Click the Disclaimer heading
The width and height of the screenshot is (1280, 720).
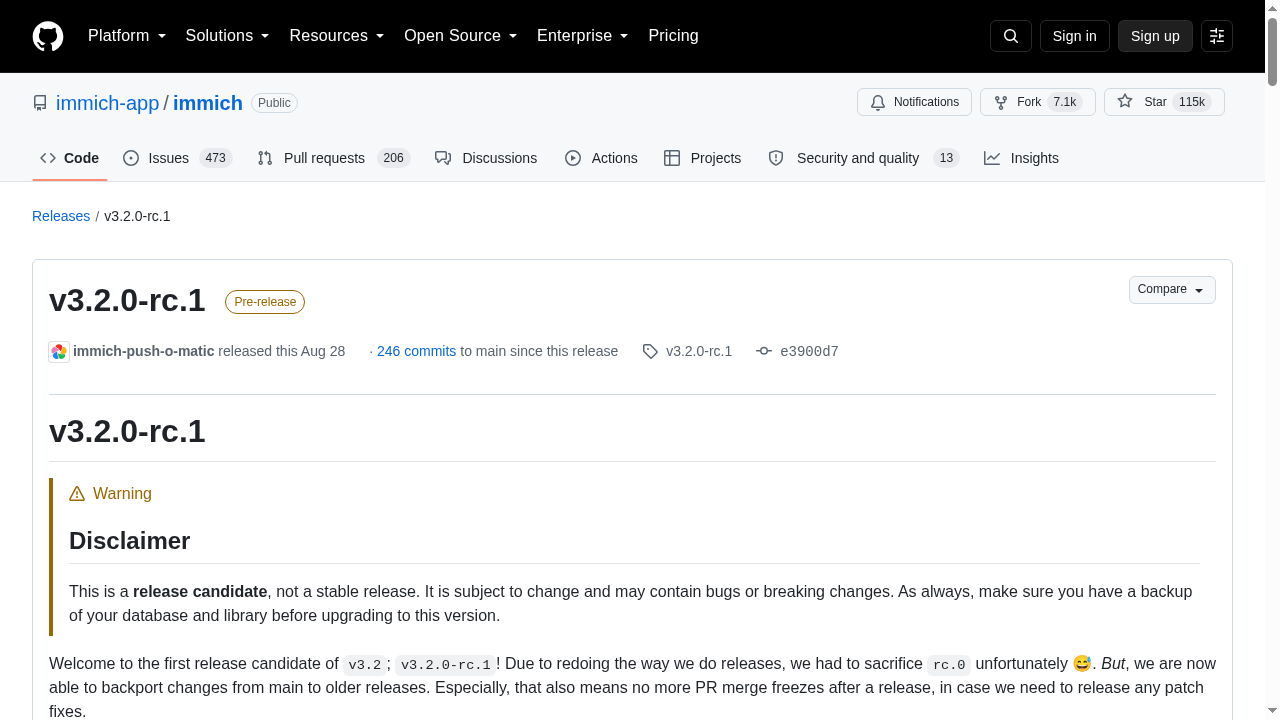click(130, 541)
